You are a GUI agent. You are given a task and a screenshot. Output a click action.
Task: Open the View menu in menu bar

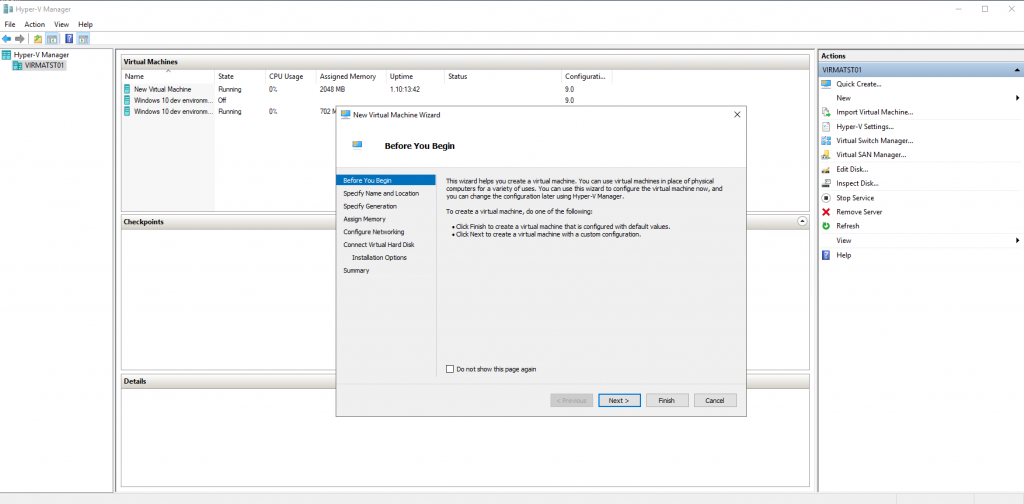pos(61,24)
